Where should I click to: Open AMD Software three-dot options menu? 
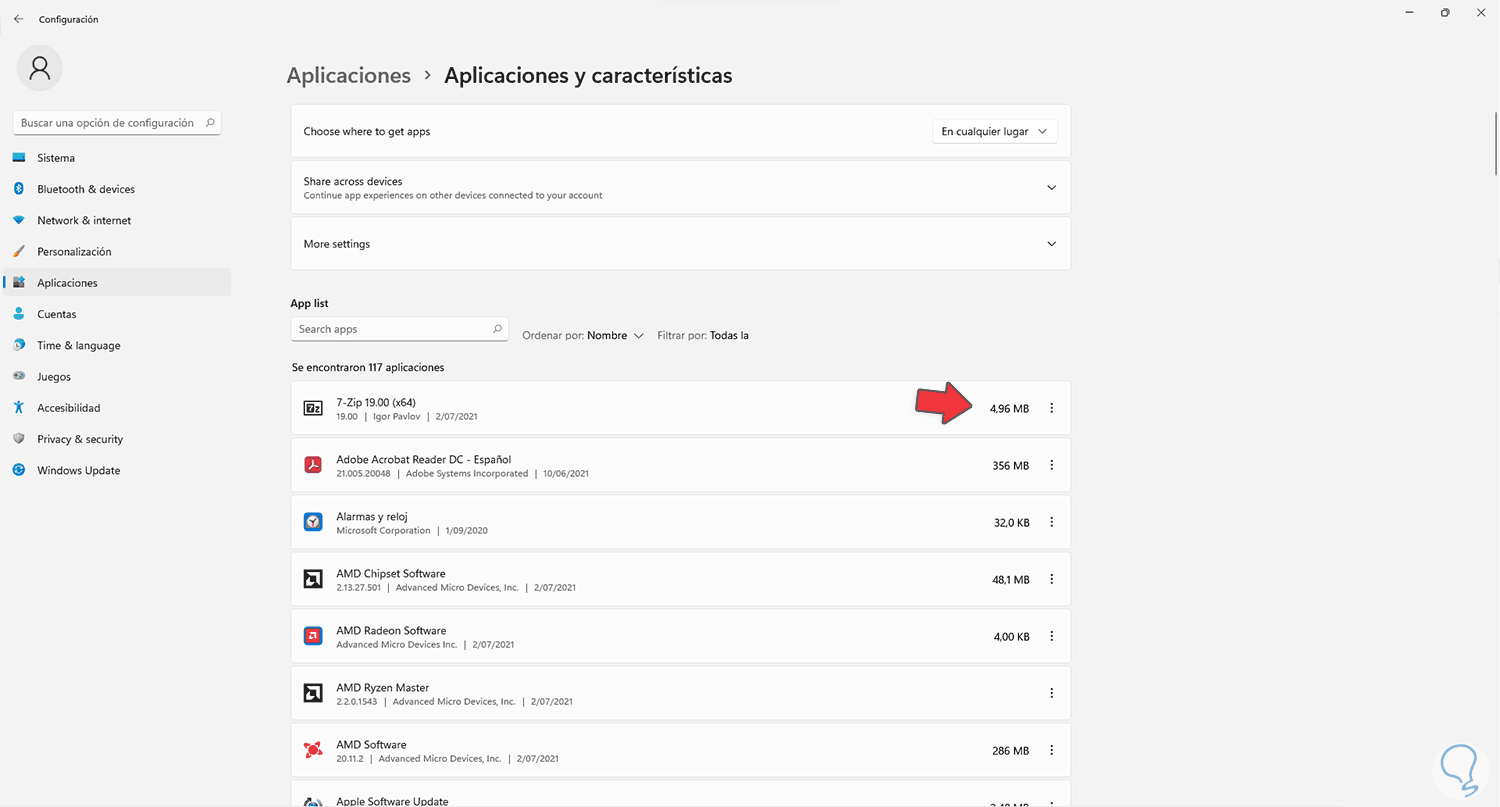[1051, 750]
